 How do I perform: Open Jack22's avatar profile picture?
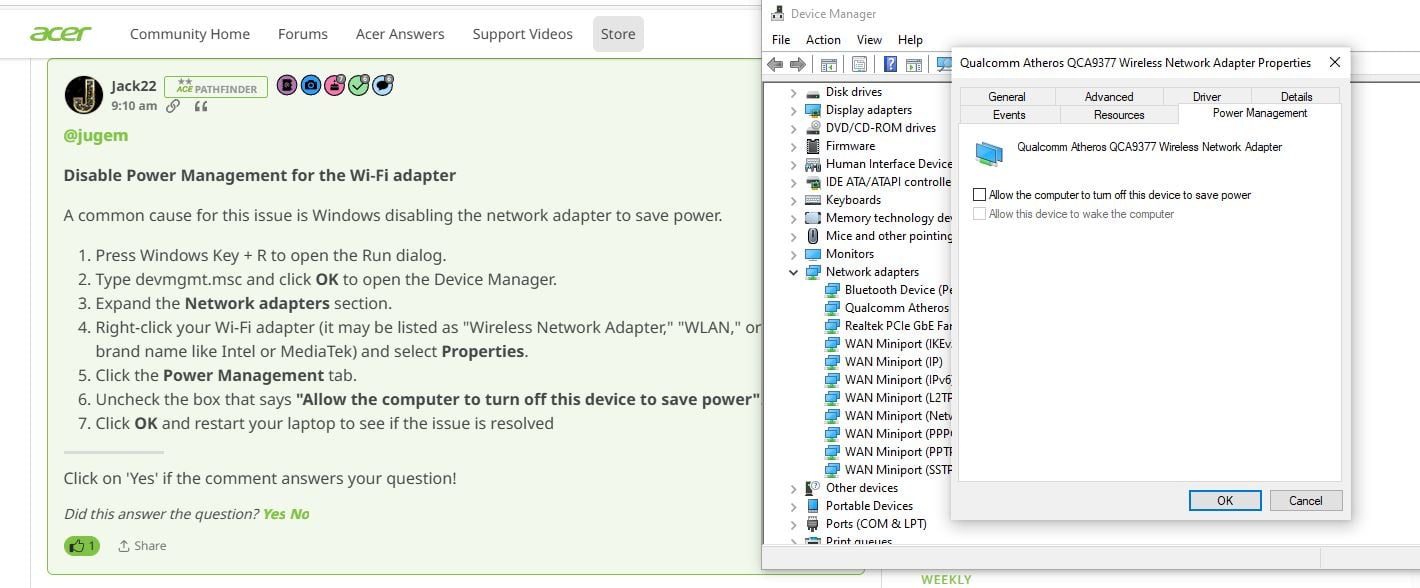tap(84, 95)
